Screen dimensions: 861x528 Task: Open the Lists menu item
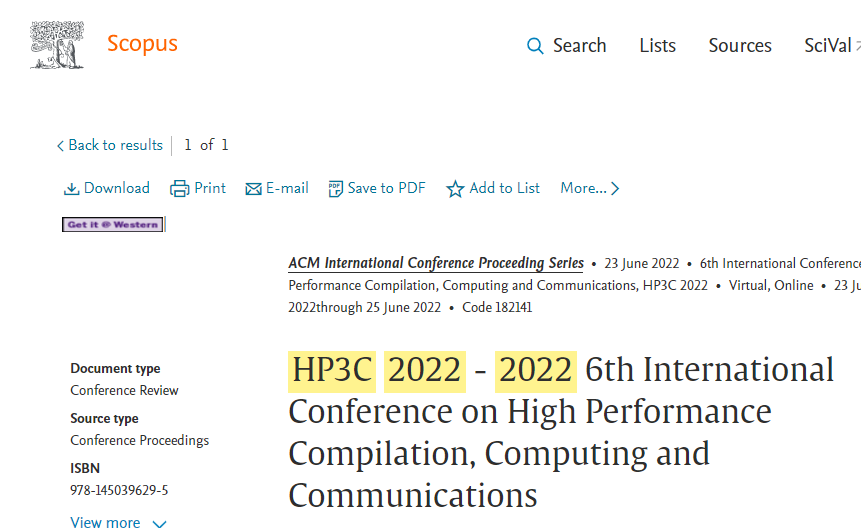point(657,46)
